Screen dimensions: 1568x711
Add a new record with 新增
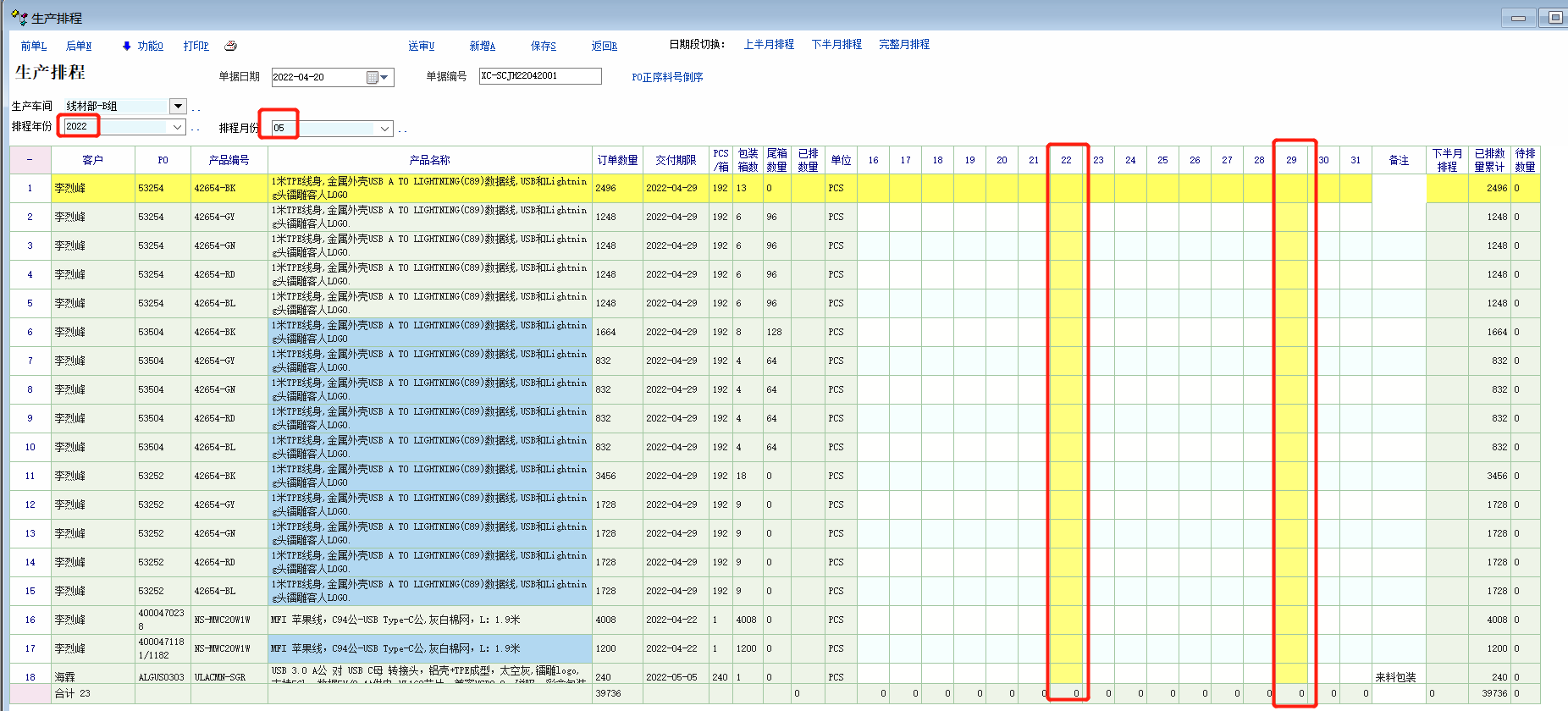coord(483,46)
